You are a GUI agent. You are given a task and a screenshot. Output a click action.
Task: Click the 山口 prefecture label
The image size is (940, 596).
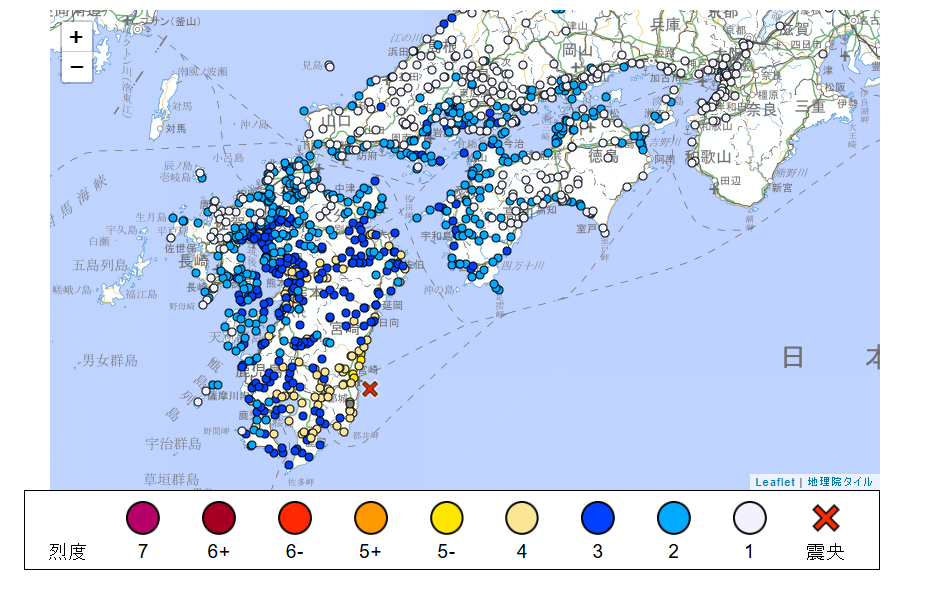click(x=336, y=121)
